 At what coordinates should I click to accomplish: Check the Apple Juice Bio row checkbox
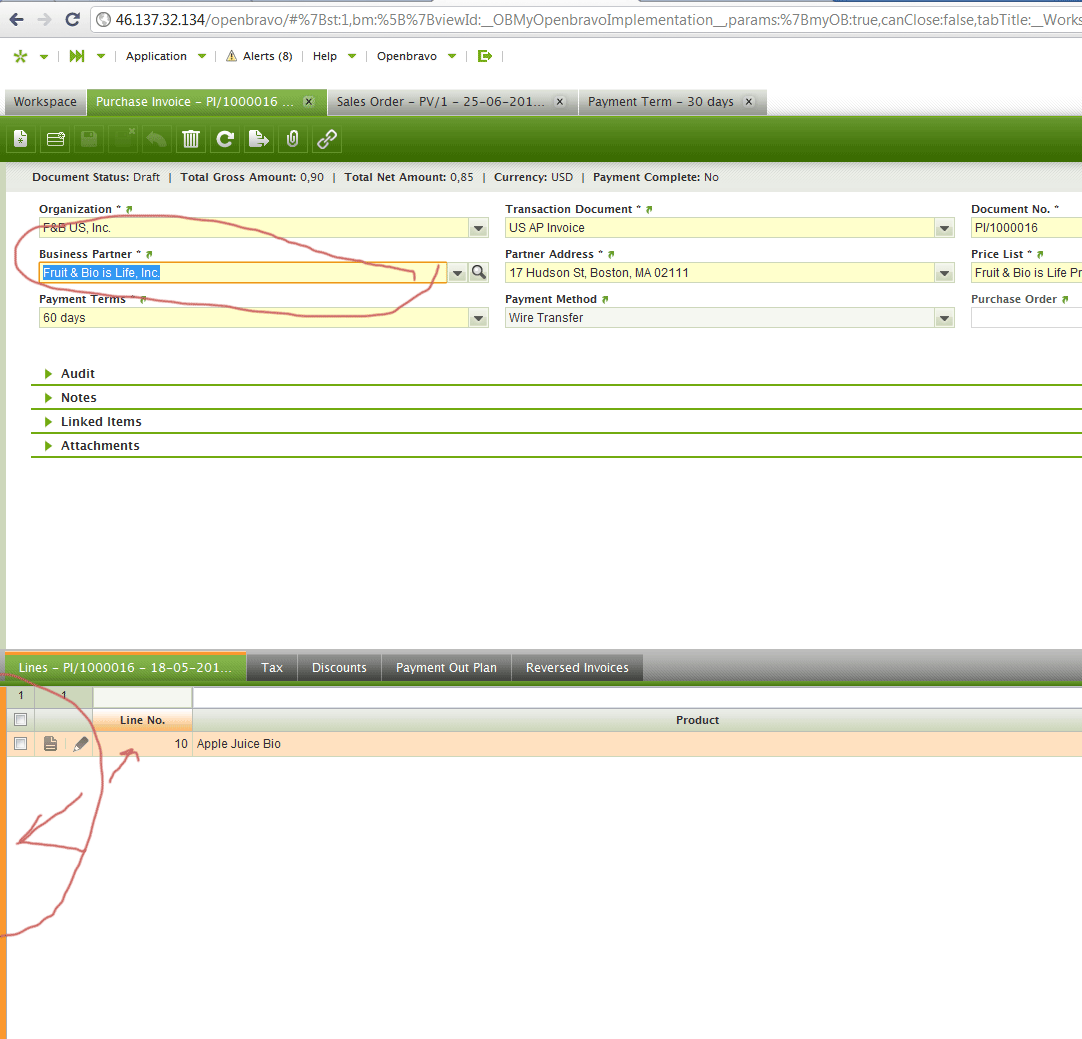point(21,744)
